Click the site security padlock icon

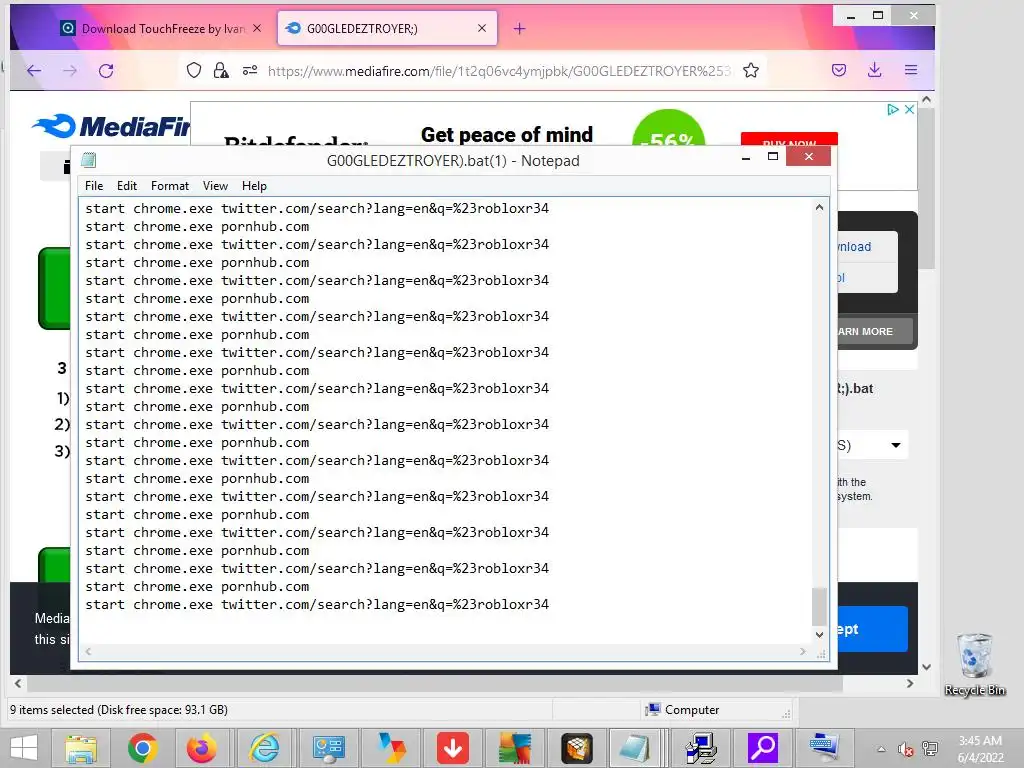[x=221, y=71]
